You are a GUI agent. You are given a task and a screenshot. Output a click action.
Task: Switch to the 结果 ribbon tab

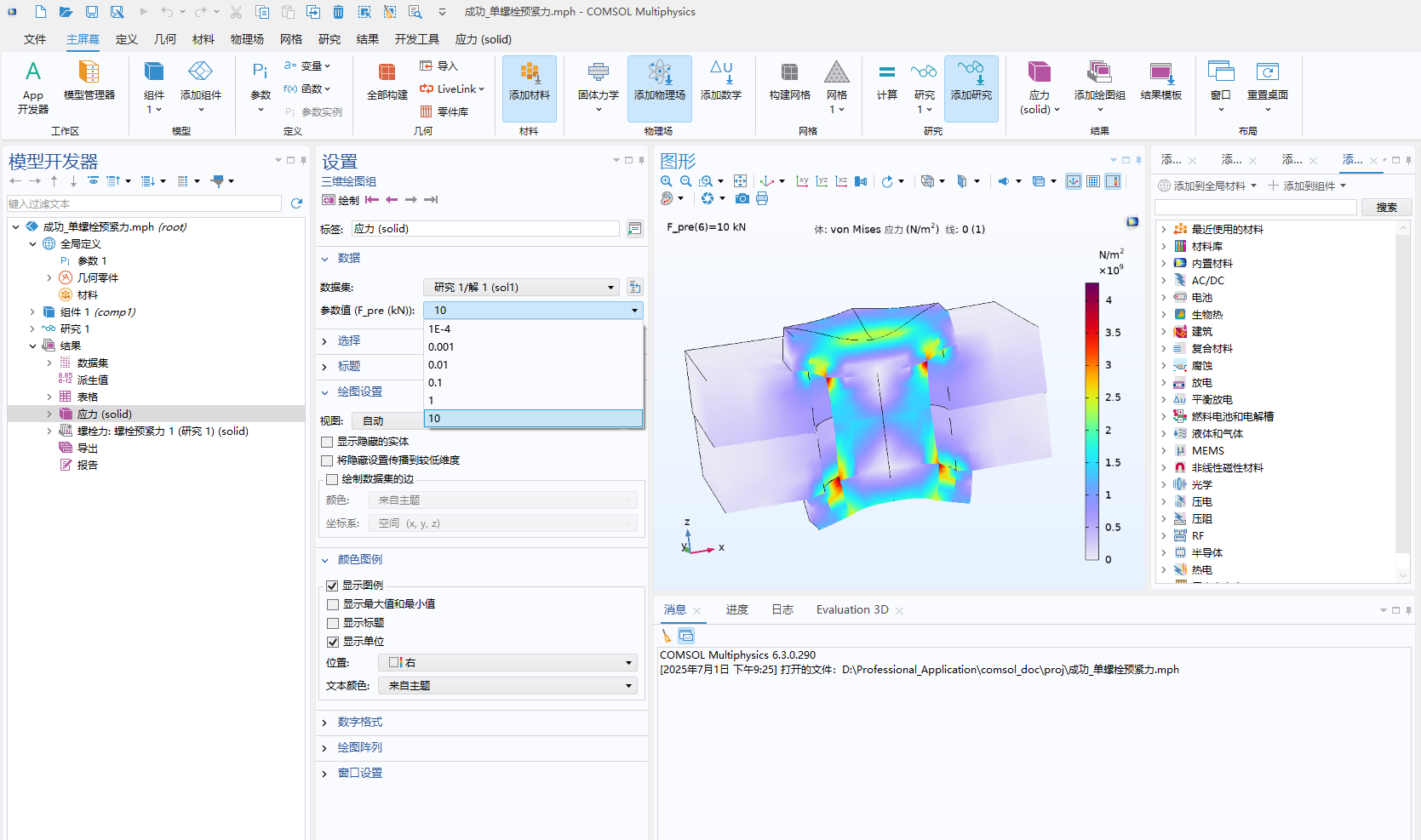click(x=368, y=39)
